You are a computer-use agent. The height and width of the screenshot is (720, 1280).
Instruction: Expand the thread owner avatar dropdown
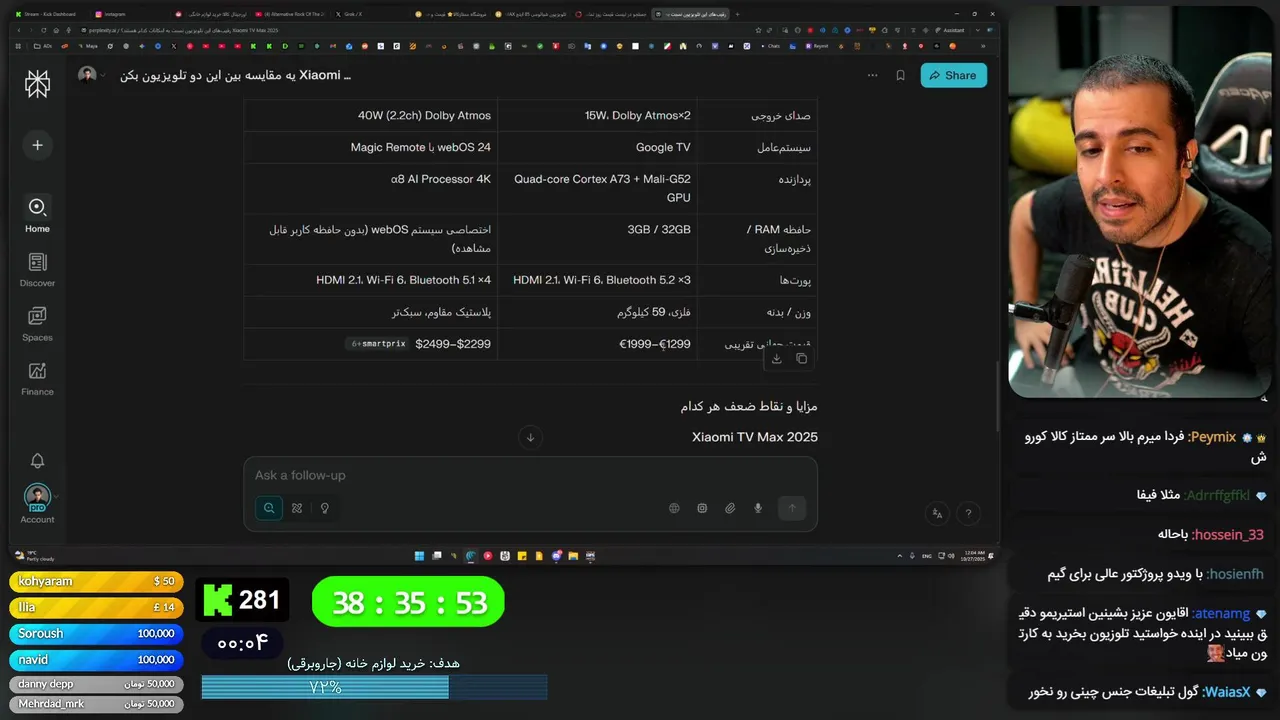[92, 76]
